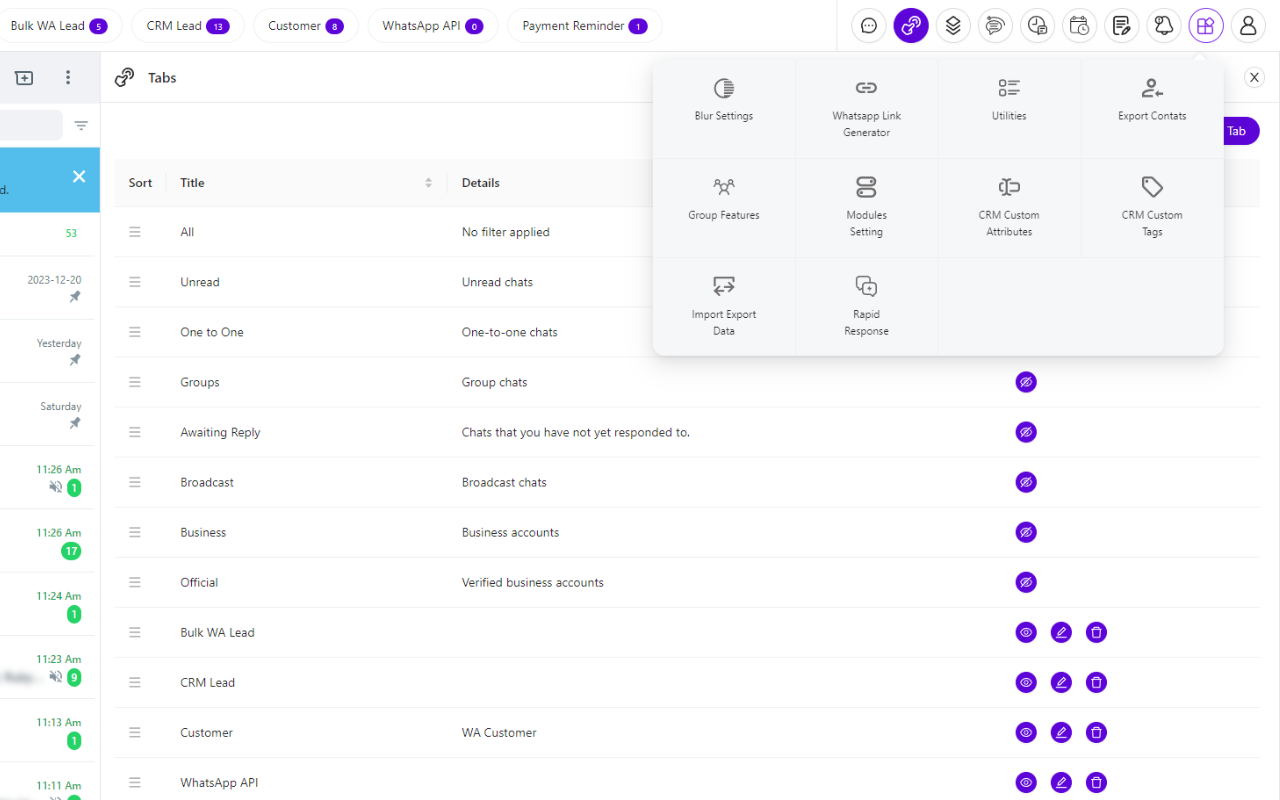Viewport: 1280px width, 800px height.
Task: Open the three-dot vertical menu
Action: point(68,77)
